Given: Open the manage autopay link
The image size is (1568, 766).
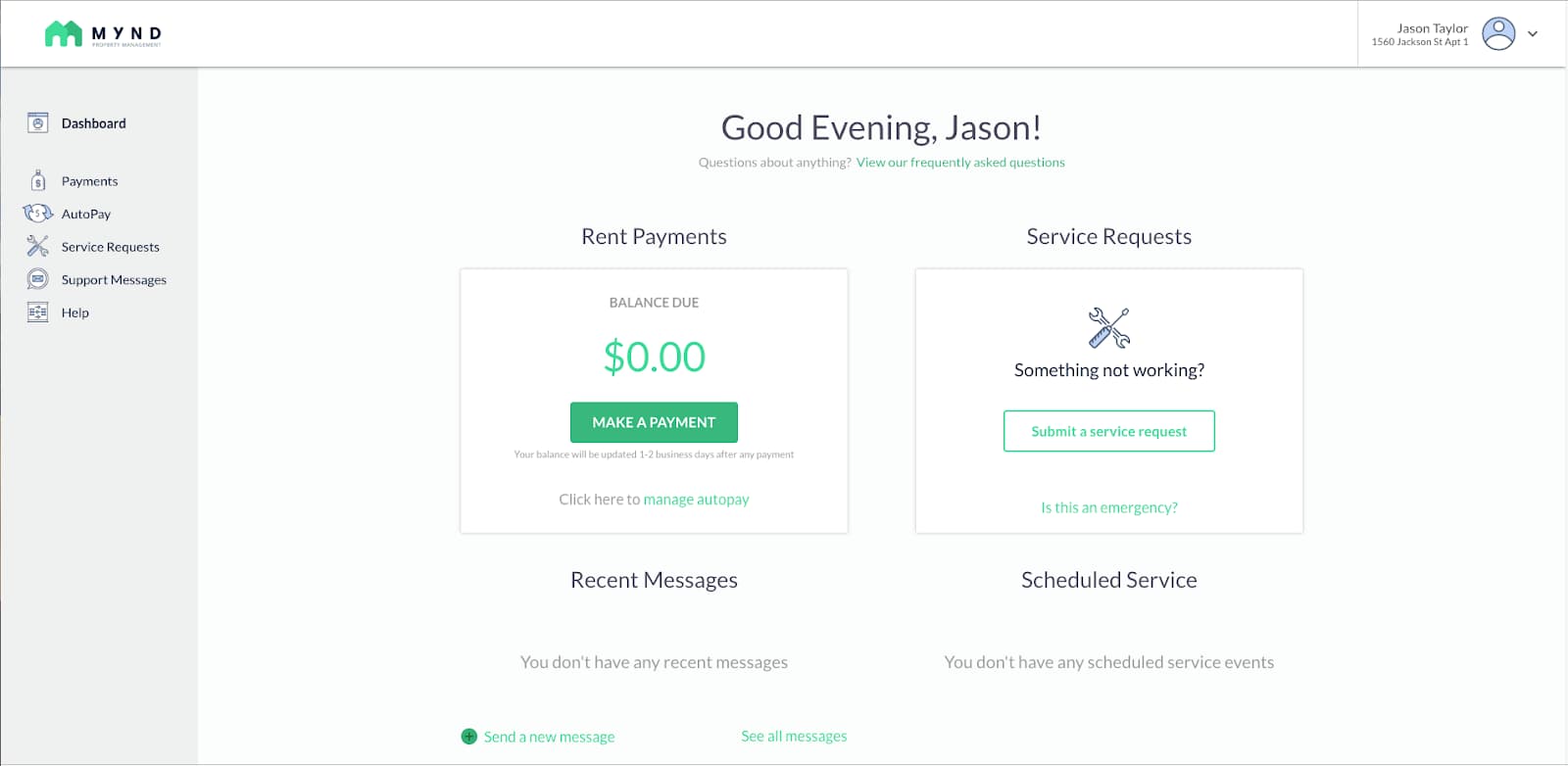Looking at the screenshot, I should pos(696,500).
